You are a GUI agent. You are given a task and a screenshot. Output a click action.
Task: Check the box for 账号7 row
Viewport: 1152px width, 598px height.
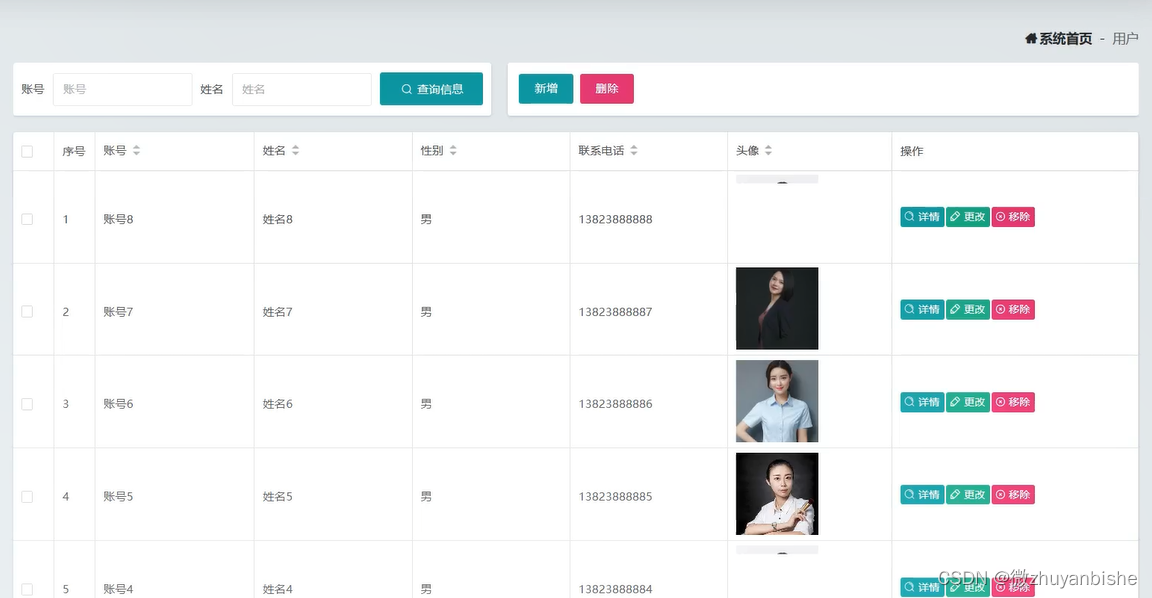coord(27,311)
